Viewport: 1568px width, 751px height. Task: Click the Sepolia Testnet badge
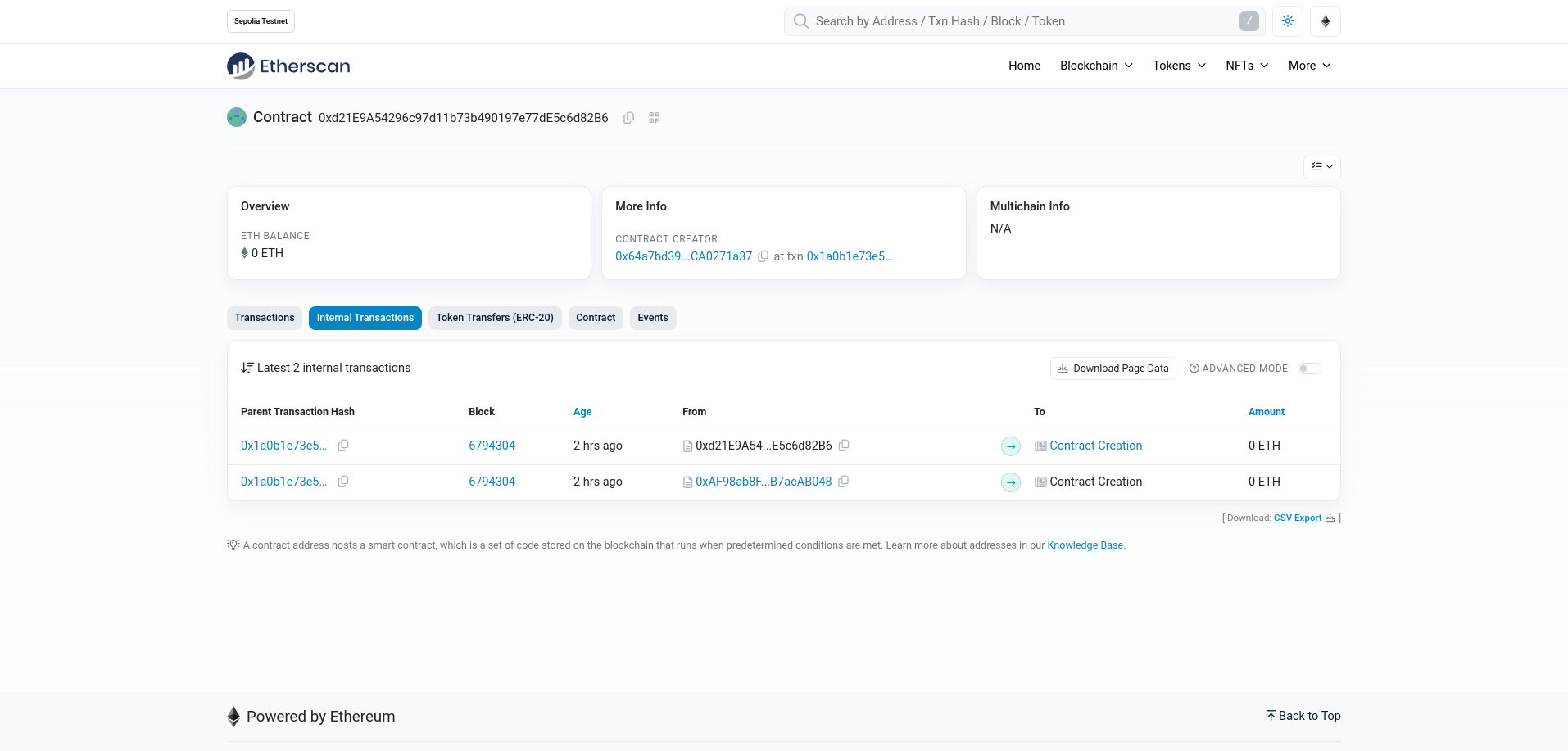point(261,21)
